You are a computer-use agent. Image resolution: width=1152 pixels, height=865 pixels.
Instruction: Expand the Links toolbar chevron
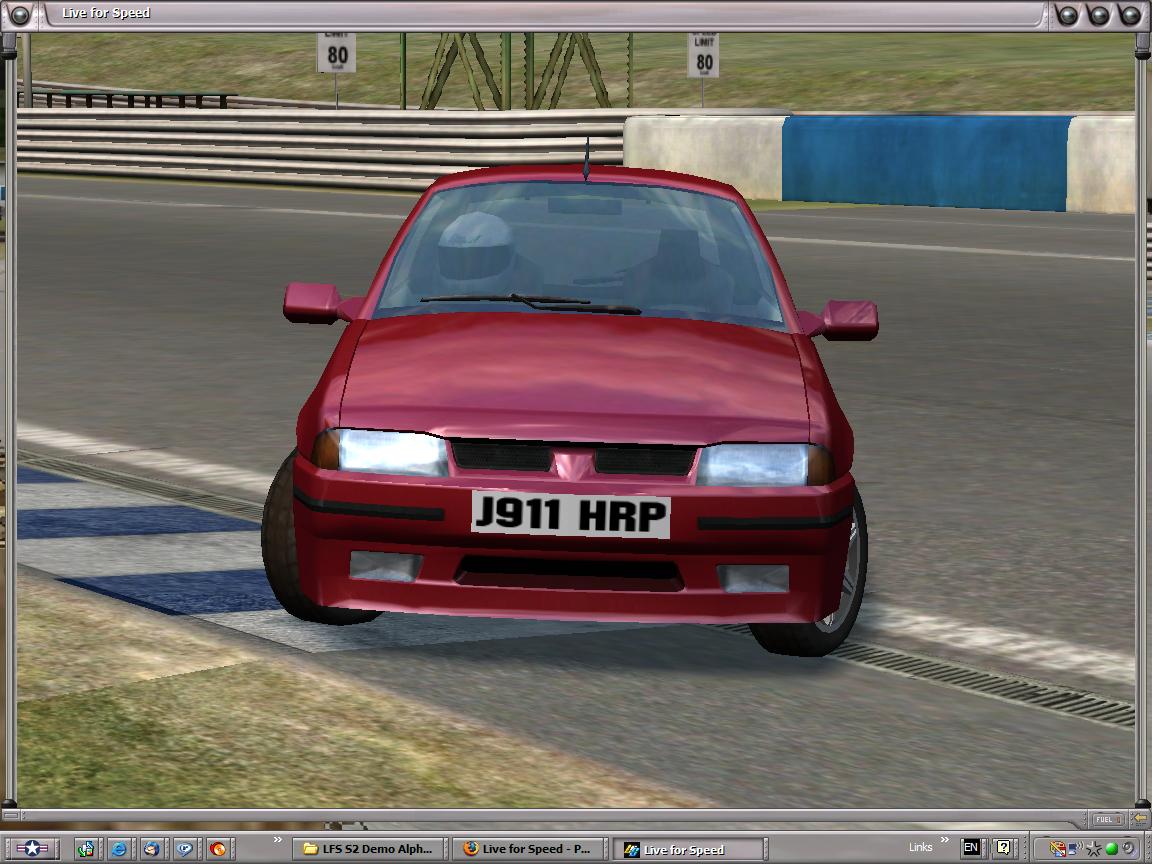tap(945, 840)
